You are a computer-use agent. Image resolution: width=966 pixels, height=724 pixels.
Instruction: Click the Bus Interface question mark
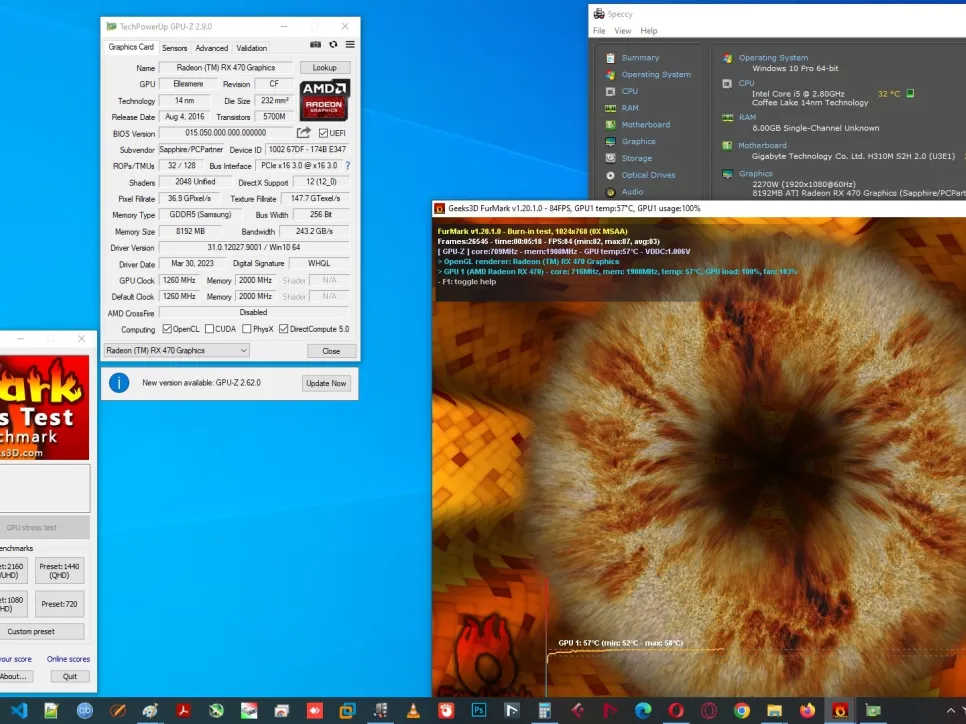point(348,165)
